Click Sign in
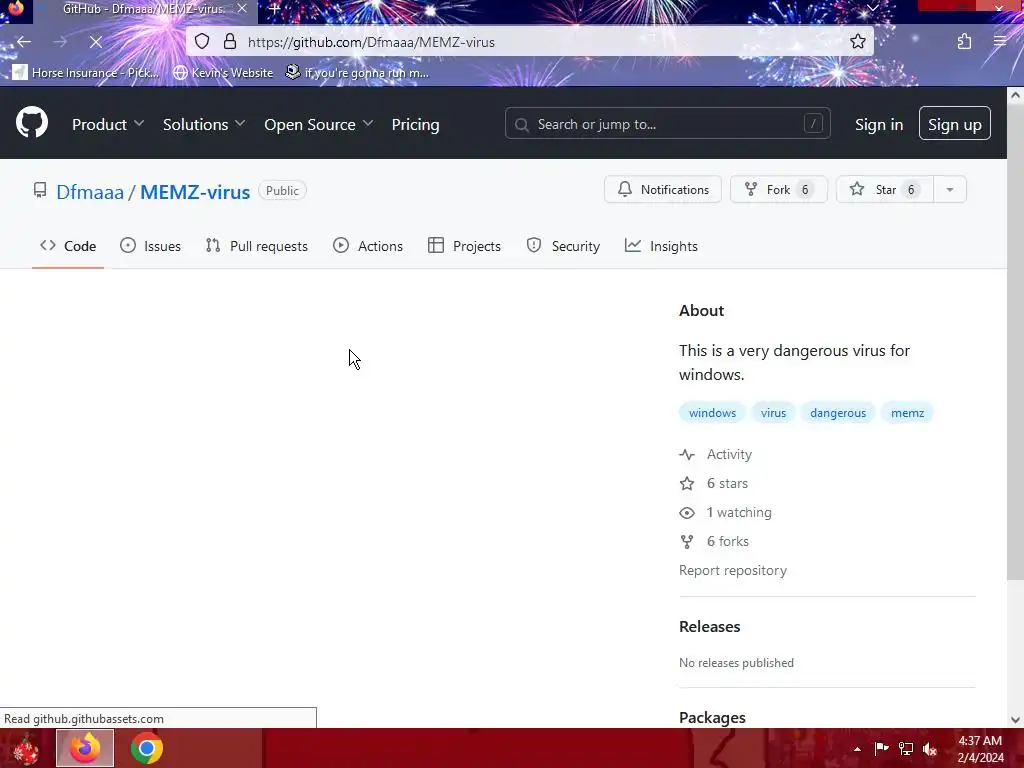Screen dimensions: 1024x768 click(x=879, y=124)
